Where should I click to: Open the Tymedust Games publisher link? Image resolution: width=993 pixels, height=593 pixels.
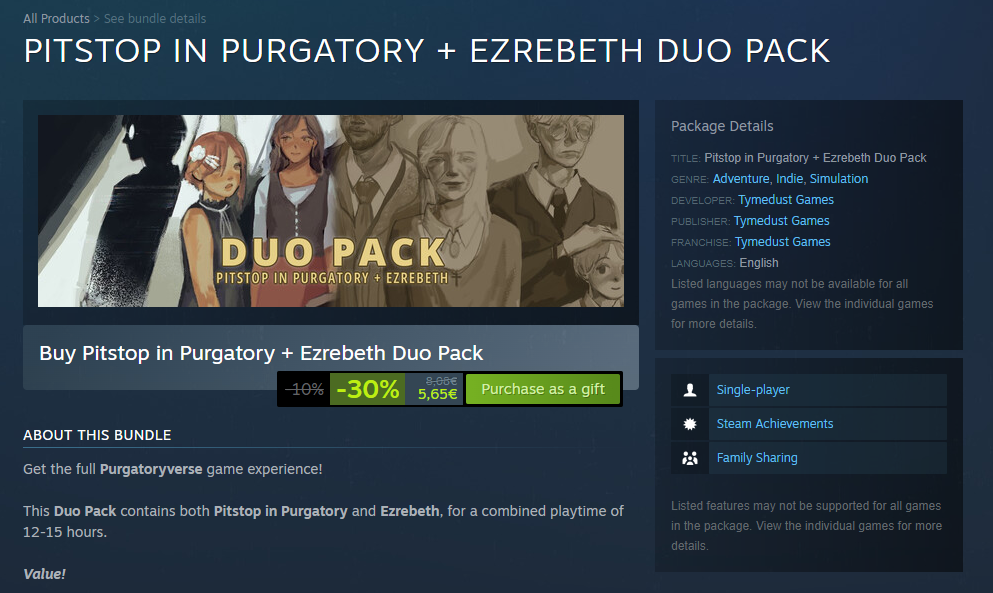coord(781,220)
